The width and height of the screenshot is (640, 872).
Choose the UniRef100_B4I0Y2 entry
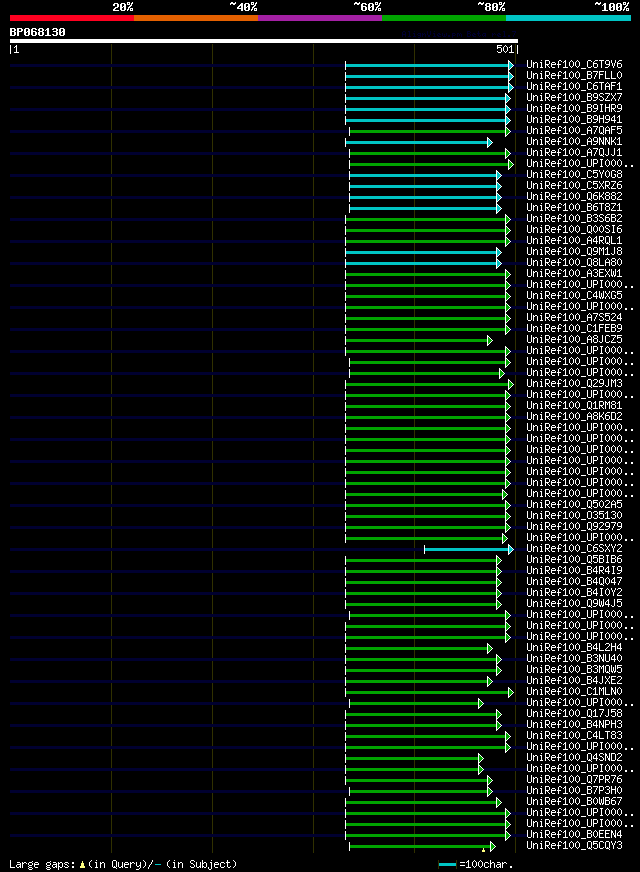(x=574, y=593)
